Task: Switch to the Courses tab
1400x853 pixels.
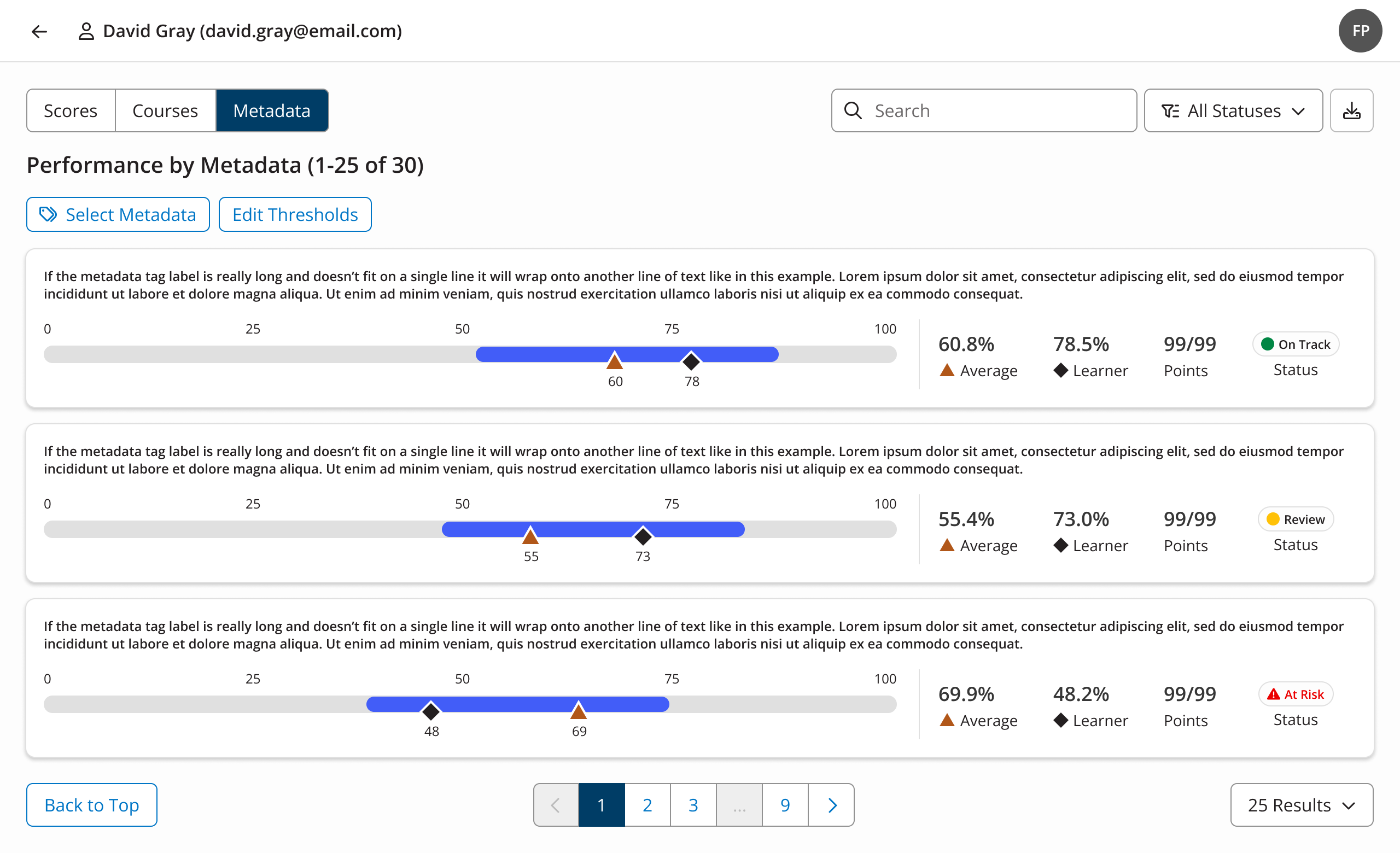Action: [165, 110]
